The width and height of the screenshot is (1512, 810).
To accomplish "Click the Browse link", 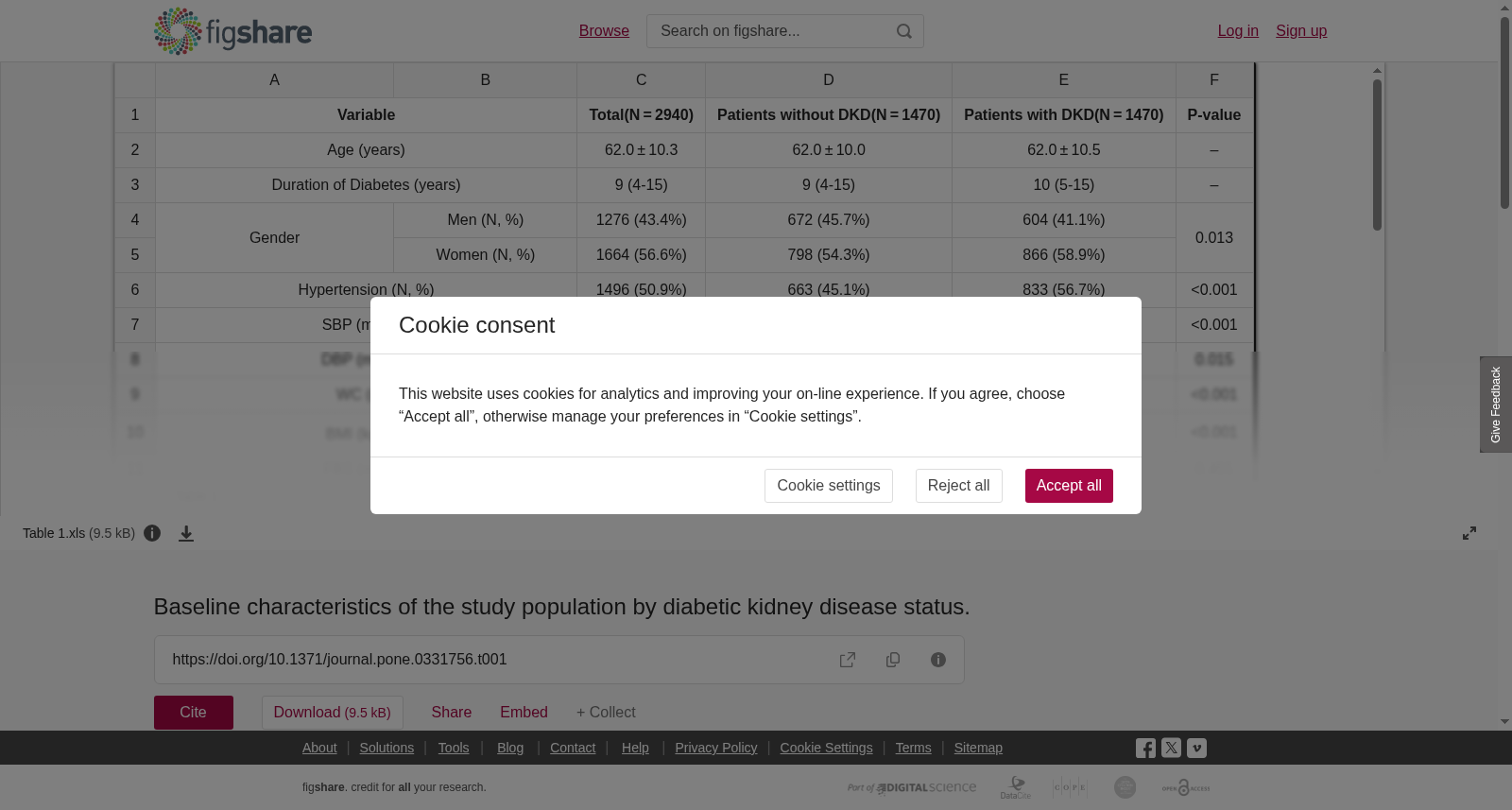I will click(x=604, y=31).
